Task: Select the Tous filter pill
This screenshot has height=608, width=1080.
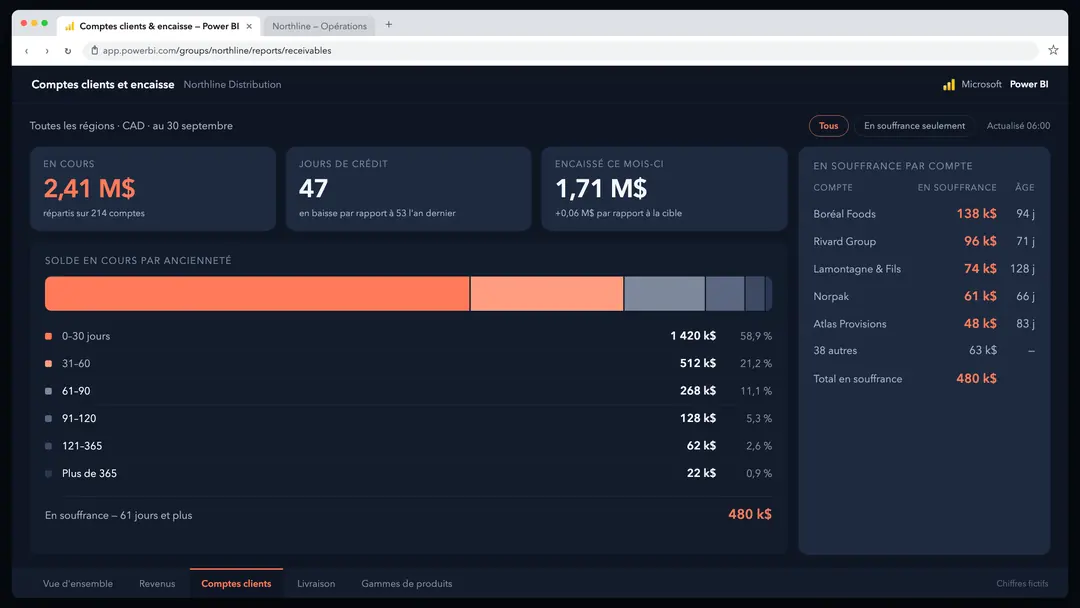Action: pyautogui.click(x=829, y=126)
